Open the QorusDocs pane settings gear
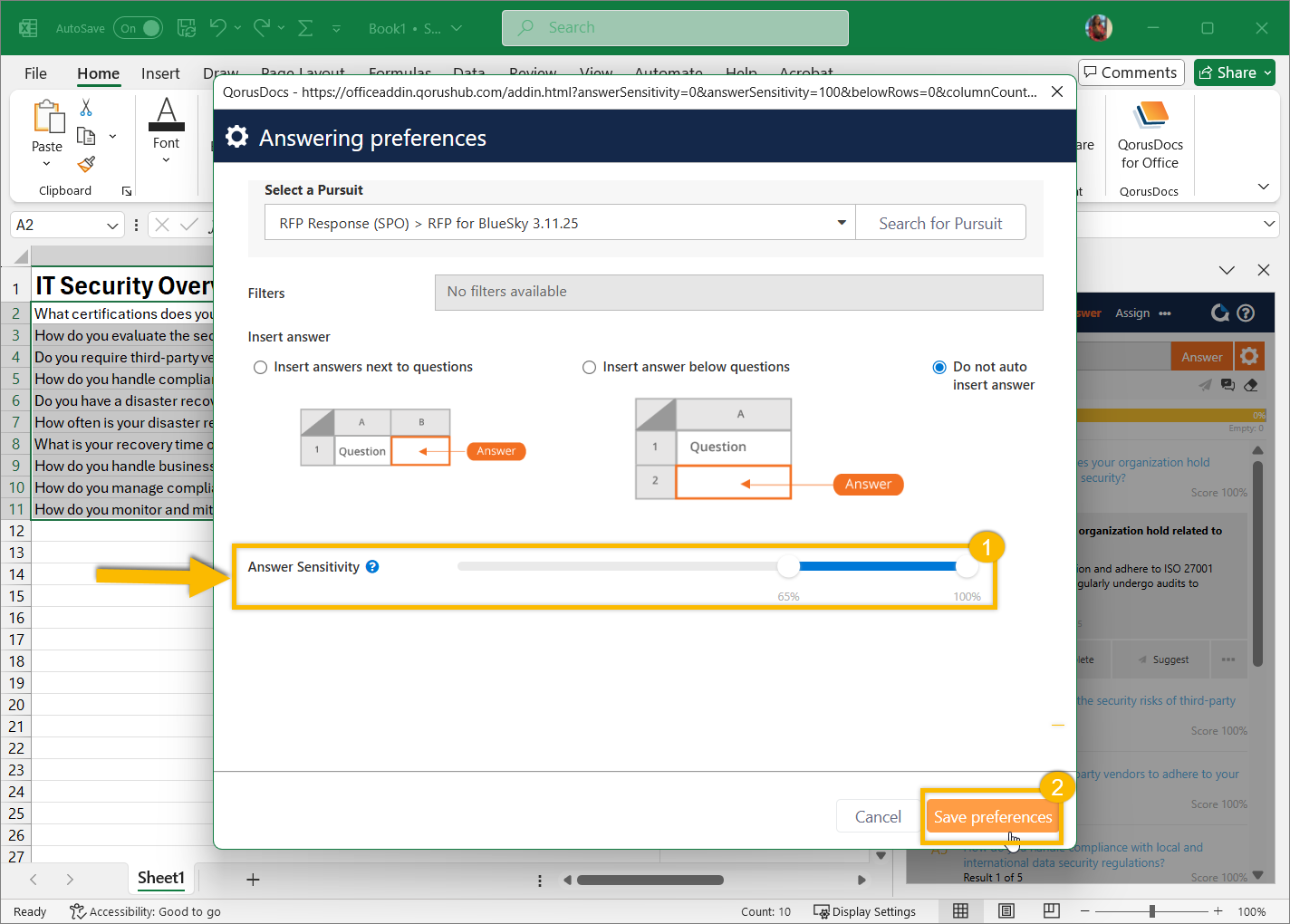This screenshot has width=1290, height=924. click(1249, 356)
